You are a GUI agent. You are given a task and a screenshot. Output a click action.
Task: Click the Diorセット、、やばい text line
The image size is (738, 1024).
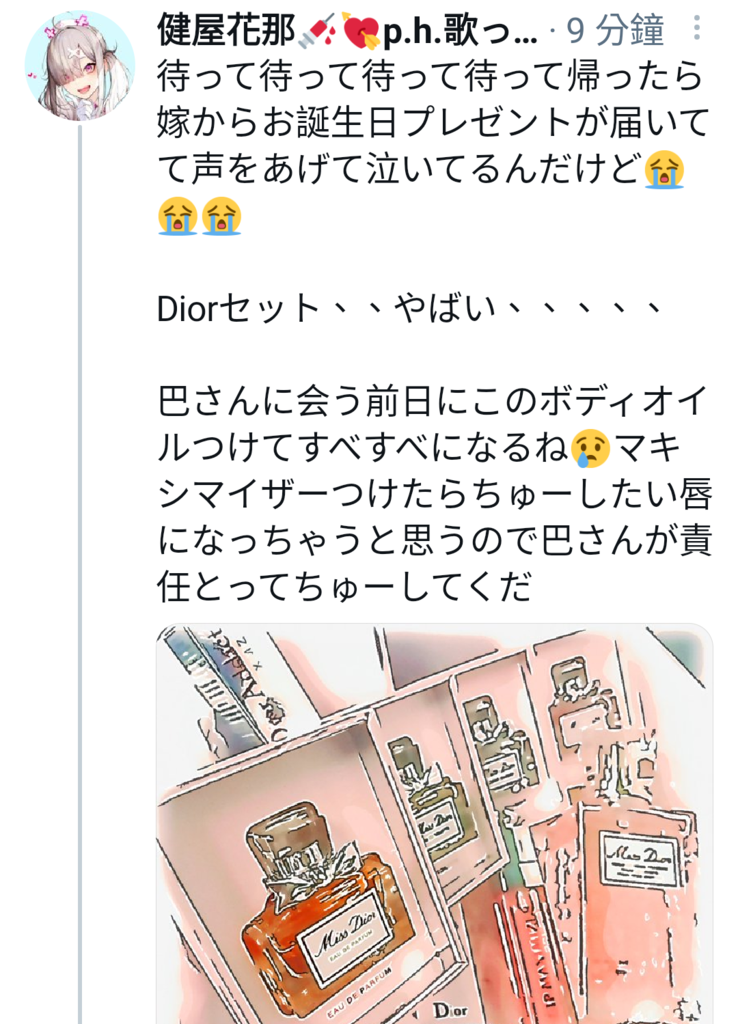410,308
